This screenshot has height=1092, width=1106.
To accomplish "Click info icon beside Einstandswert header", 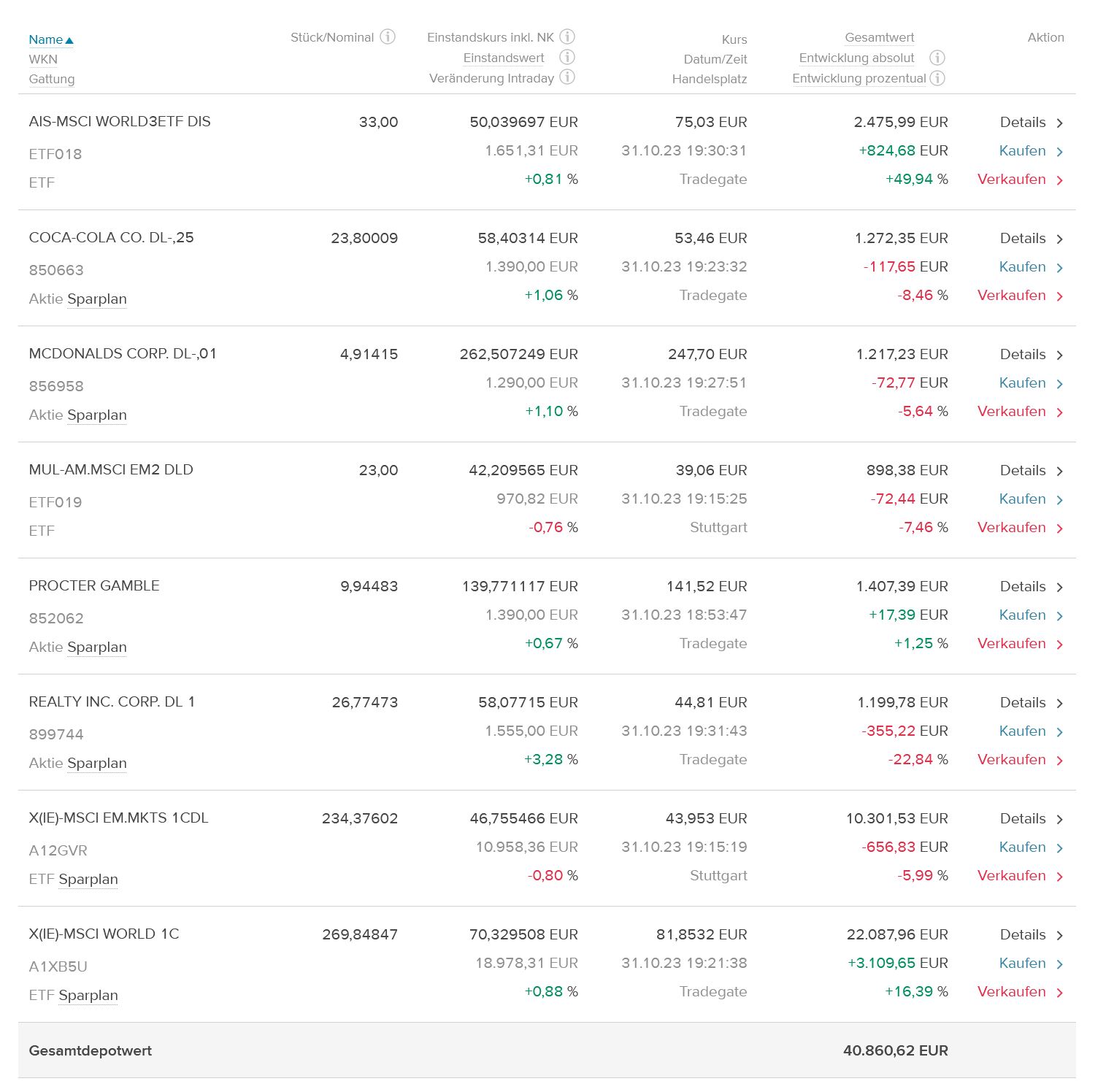I will (x=567, y=57).
